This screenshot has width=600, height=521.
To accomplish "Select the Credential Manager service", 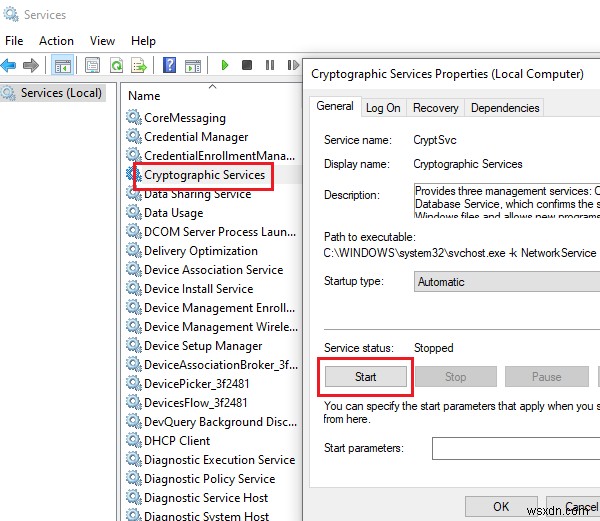I will click(x=196, y=137).
